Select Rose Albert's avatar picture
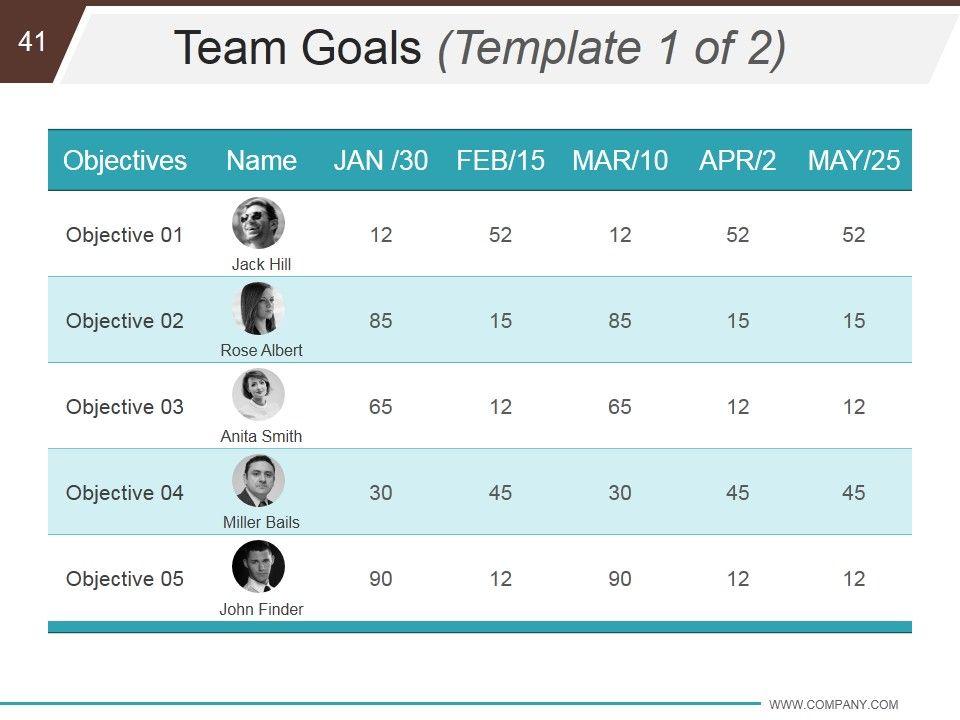The width and height of the screenshot is (960, 720). 258,309
